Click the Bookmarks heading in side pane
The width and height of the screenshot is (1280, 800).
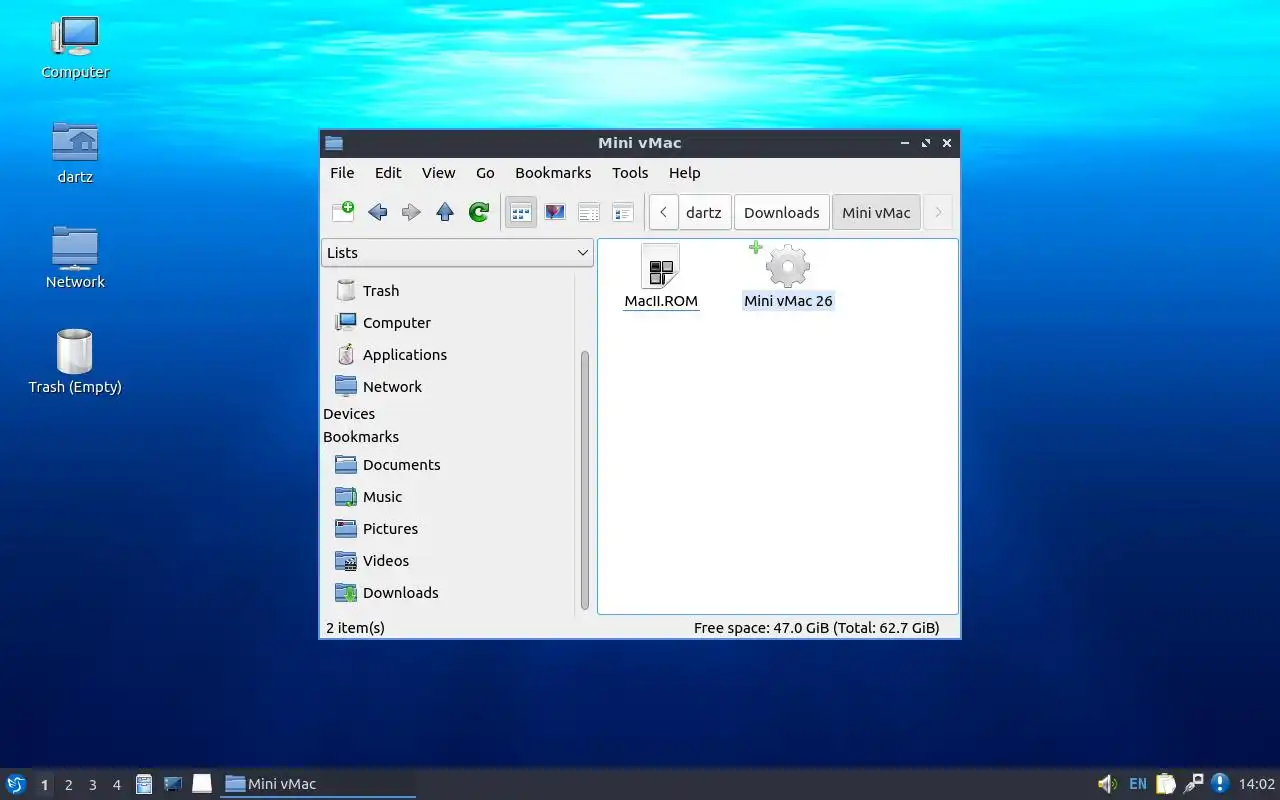361,437
